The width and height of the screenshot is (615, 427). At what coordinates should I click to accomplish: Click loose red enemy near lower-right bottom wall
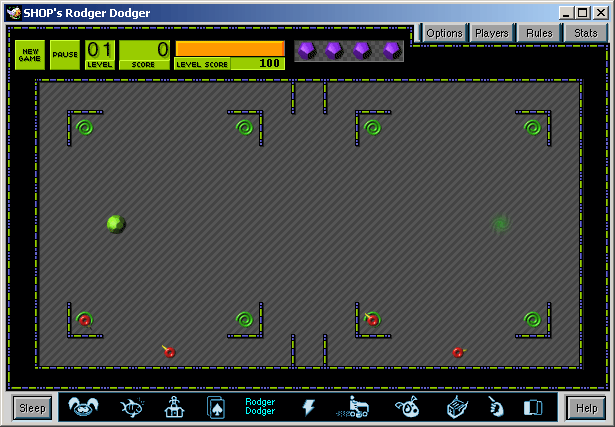(x=458, y=352)
